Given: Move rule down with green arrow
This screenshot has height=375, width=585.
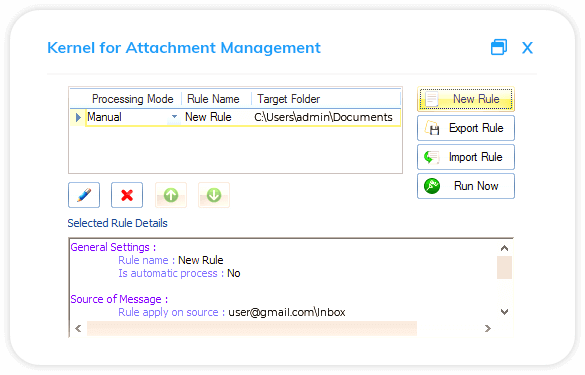Looking at the screenshot, I should coord(214,195).
